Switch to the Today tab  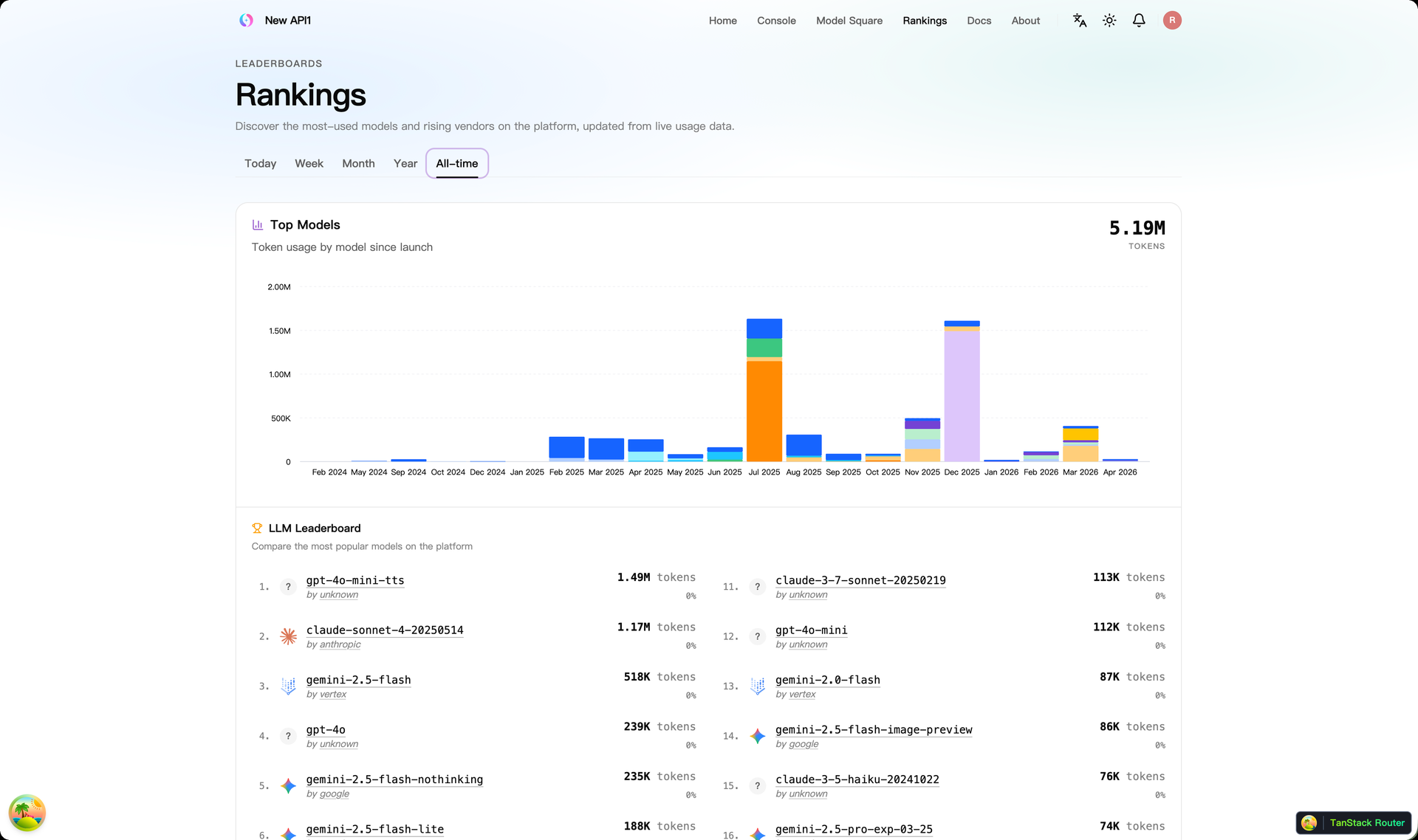261,164
